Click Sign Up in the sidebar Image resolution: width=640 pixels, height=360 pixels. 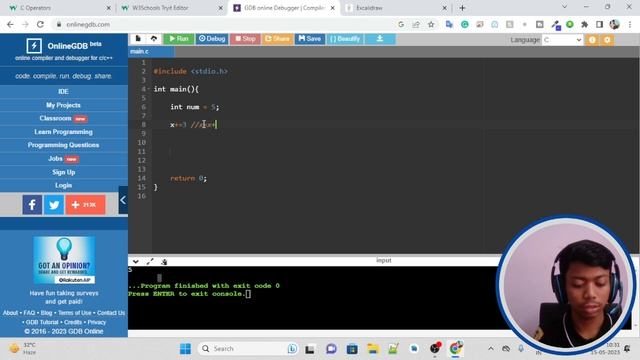[63, 172]
